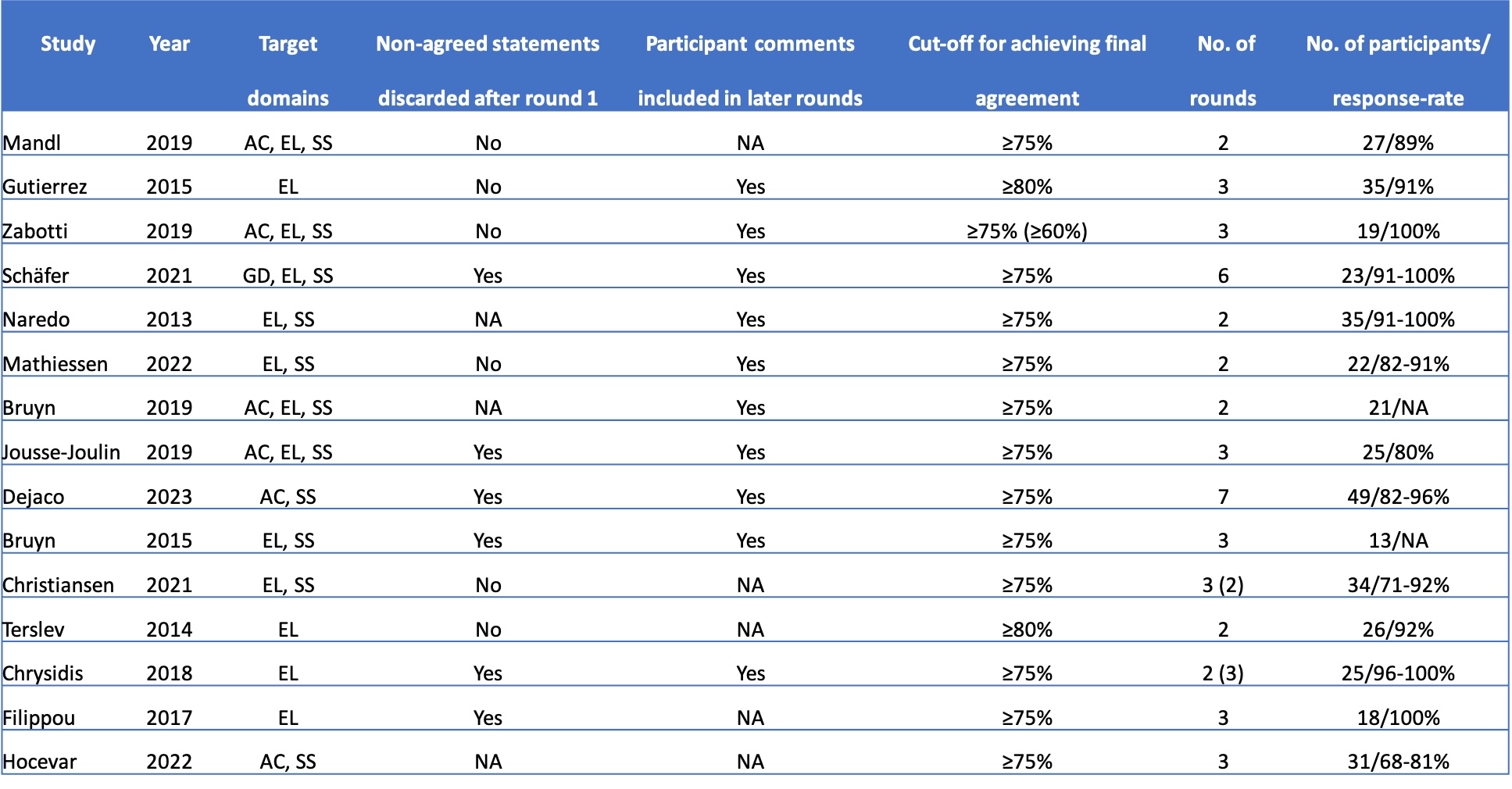This screenshot has height=789, width=1512.
Task: Click the No. of rounds header
Action: (x=1224, y=70)
